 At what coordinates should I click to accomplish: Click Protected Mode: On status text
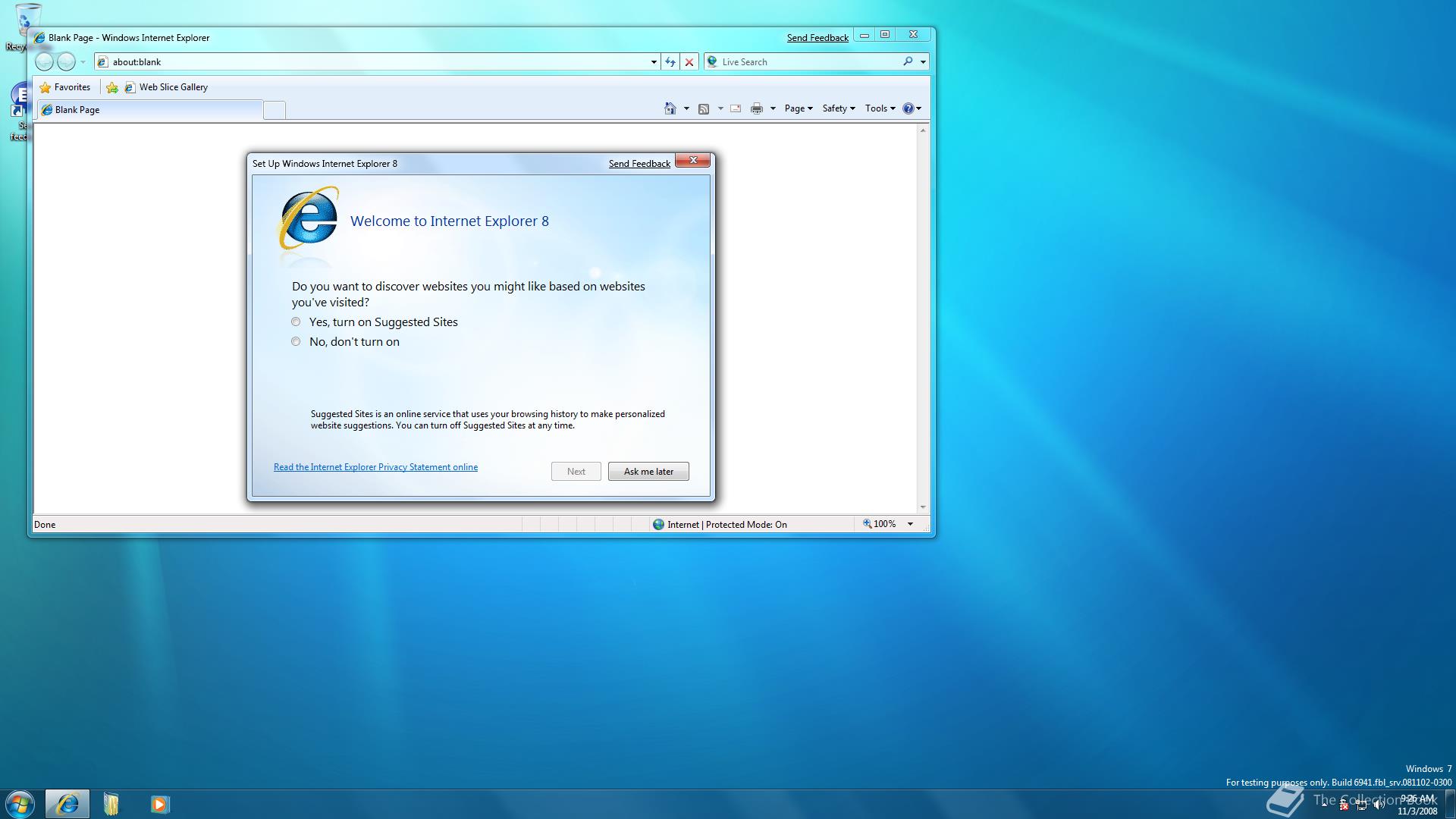pos(746,525)
